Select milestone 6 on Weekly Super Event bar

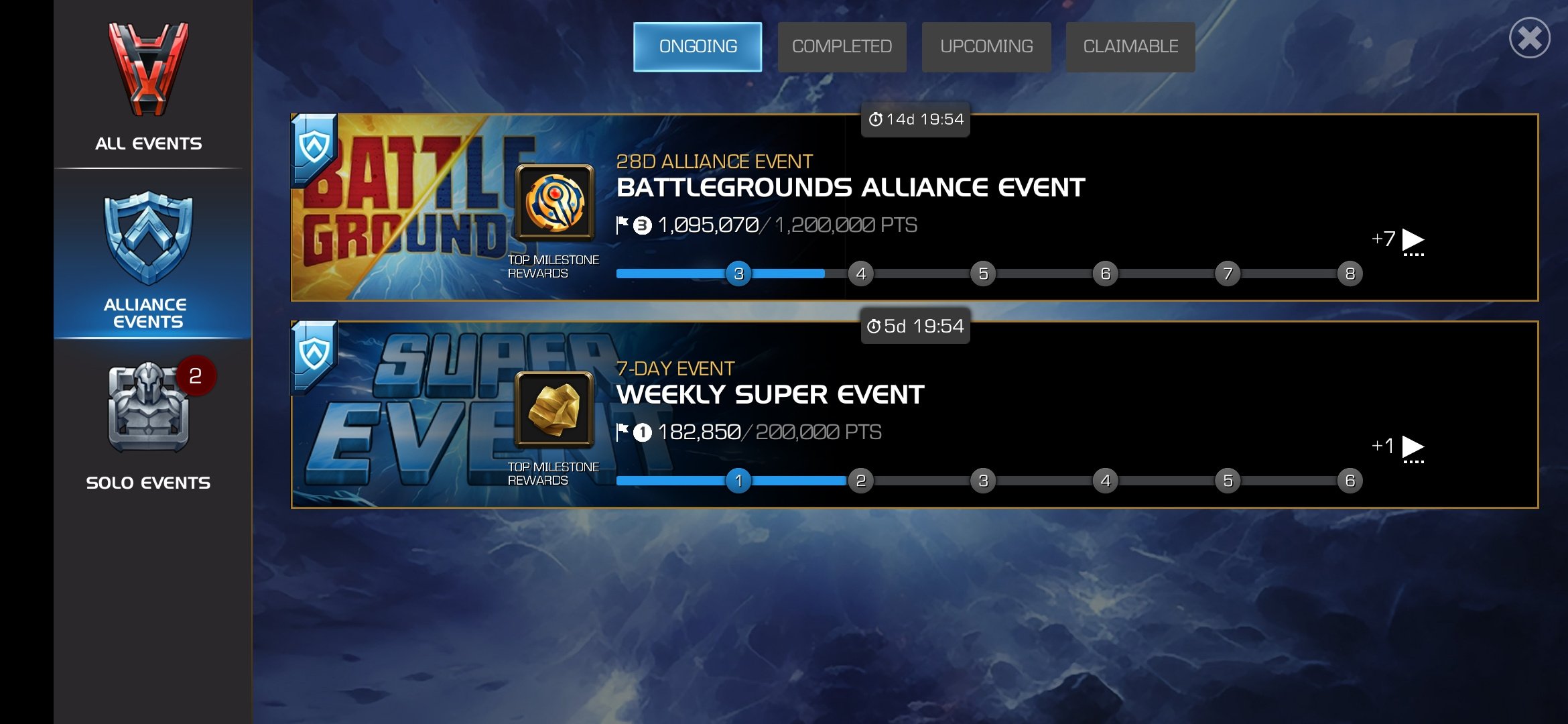point(1350,481)
